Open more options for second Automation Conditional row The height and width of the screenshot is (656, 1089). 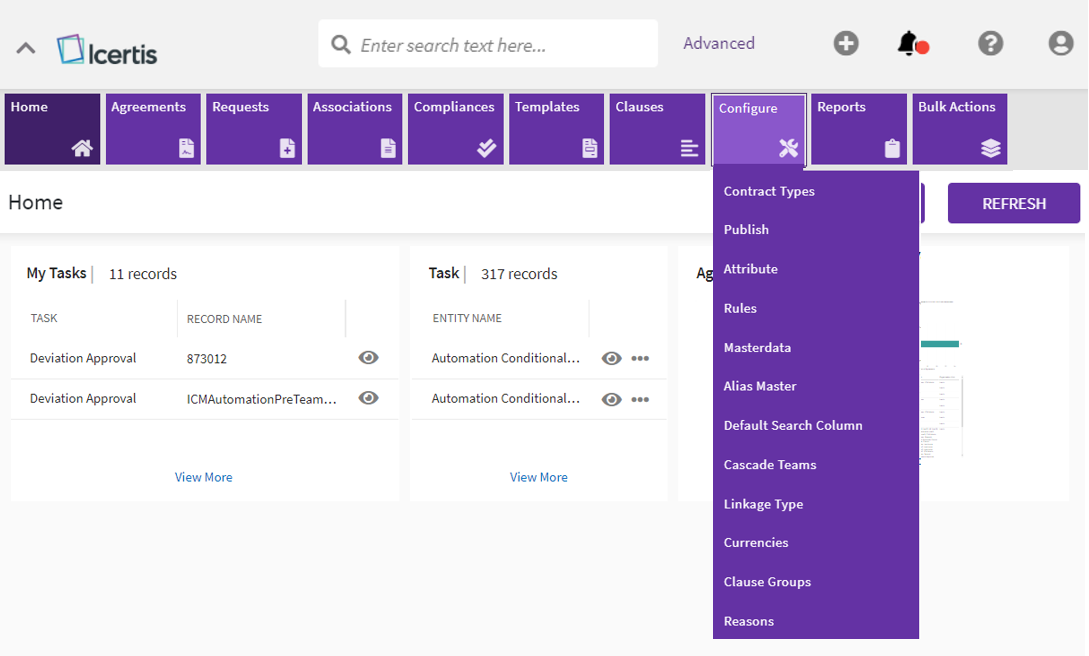(640, 399)
